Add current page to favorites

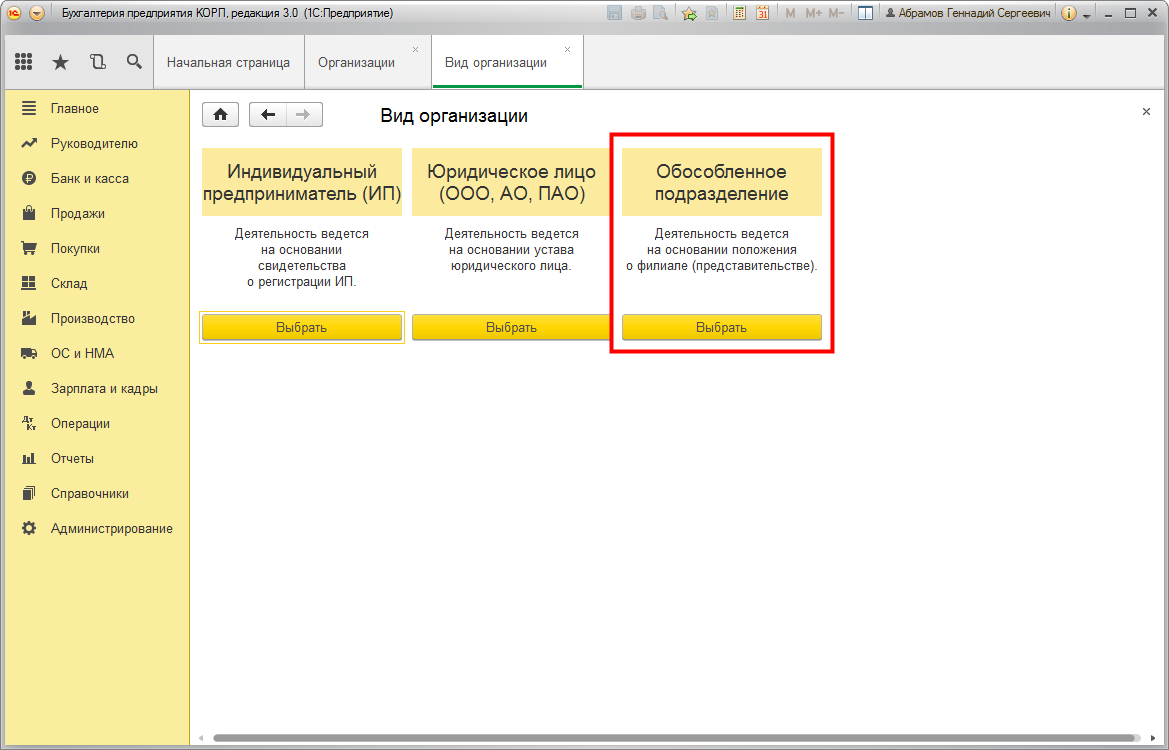(x=689, y=13)
